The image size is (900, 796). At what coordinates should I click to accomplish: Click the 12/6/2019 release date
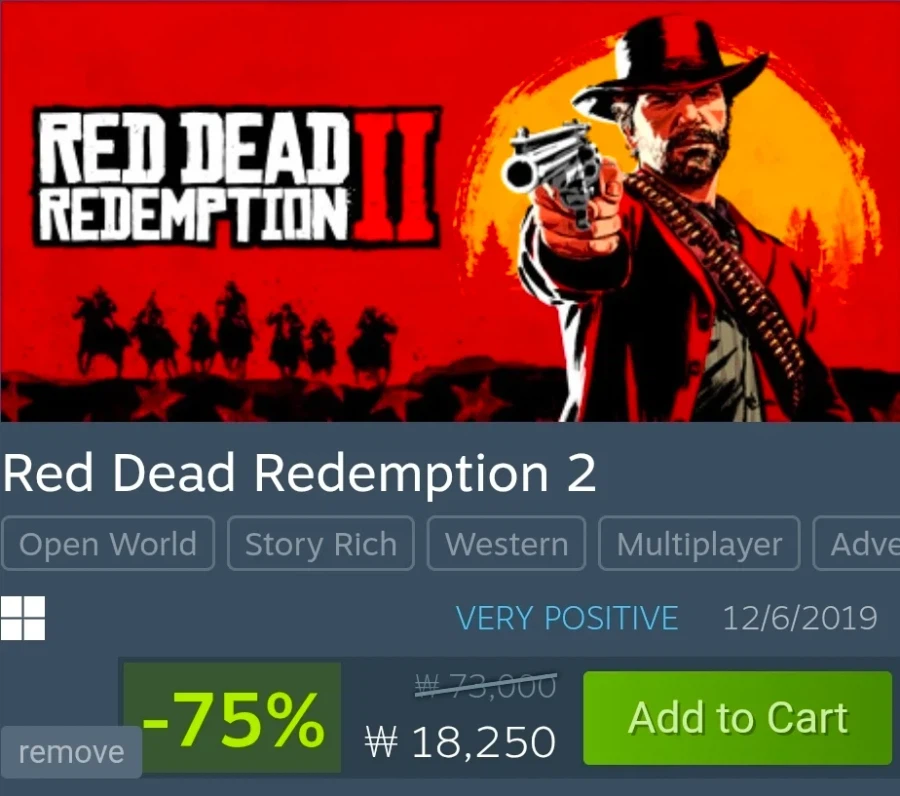pos(800,618)
